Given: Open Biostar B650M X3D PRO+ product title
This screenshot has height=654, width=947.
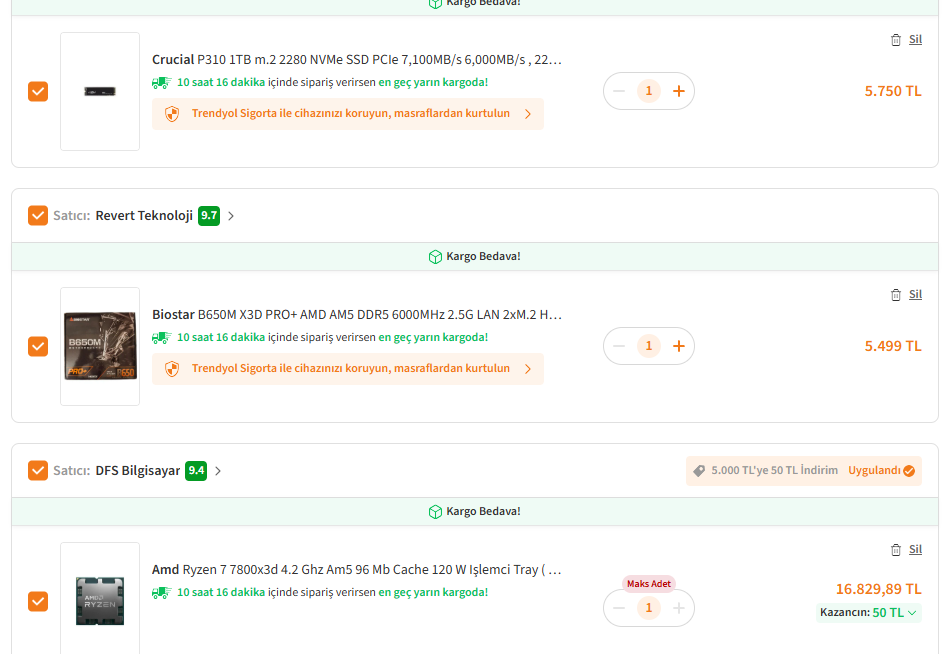Looking at the screenshot, I should 357,315.
